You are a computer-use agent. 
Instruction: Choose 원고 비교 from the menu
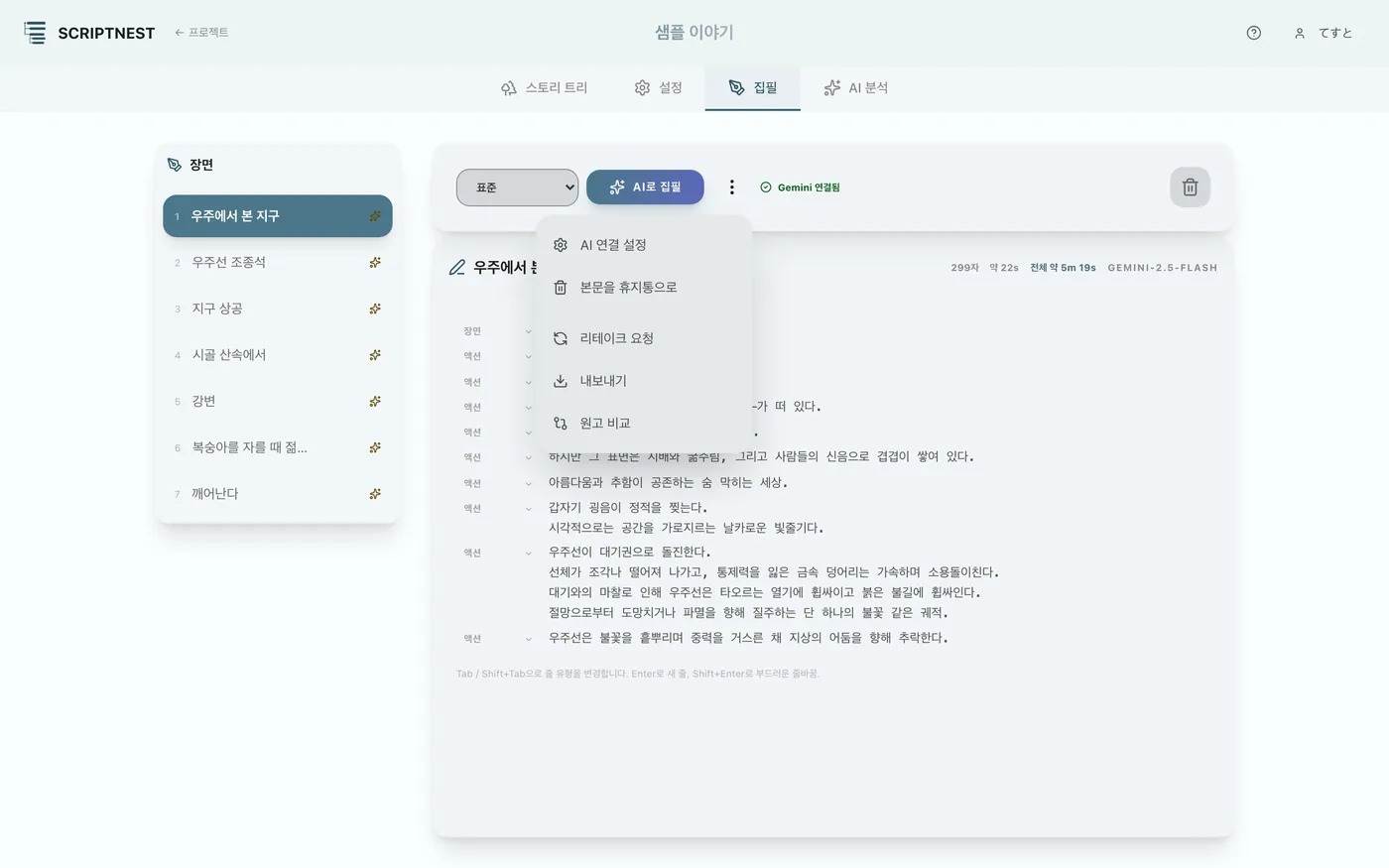[x=644, y=423]
